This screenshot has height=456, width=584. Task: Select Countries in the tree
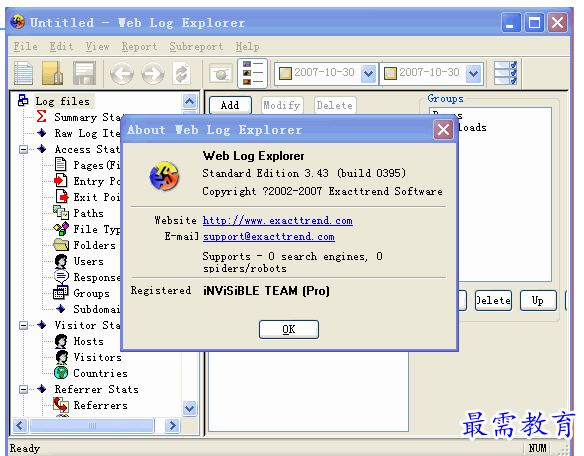[100, 373]
